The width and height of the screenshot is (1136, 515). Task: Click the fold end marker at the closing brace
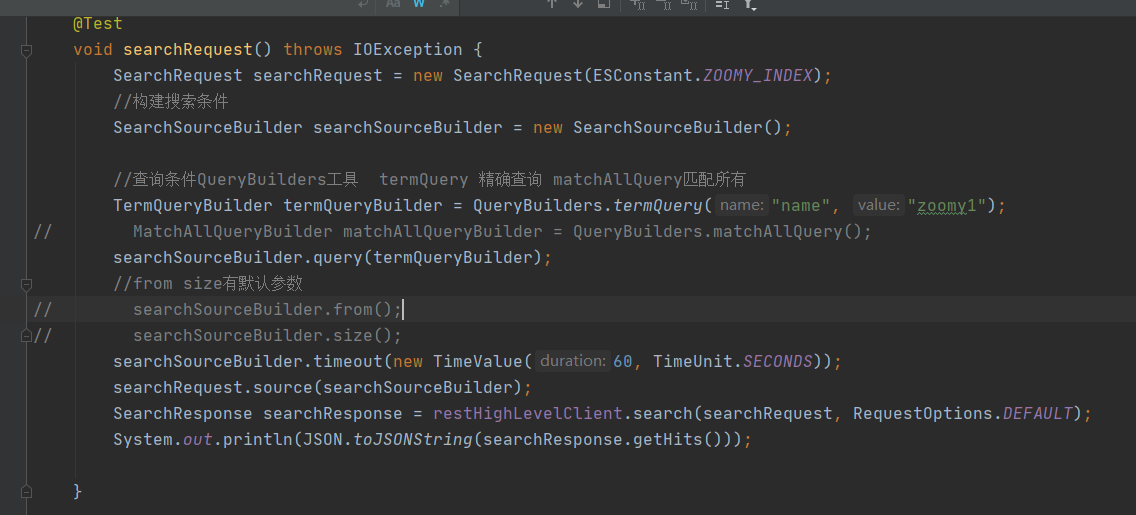[x=27, y=491]
